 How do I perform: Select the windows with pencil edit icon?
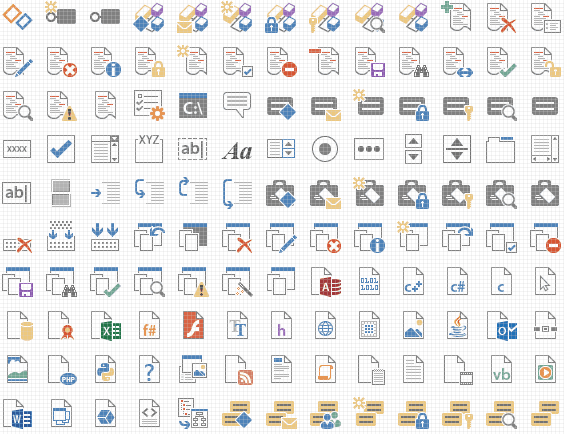click(281, 238)
